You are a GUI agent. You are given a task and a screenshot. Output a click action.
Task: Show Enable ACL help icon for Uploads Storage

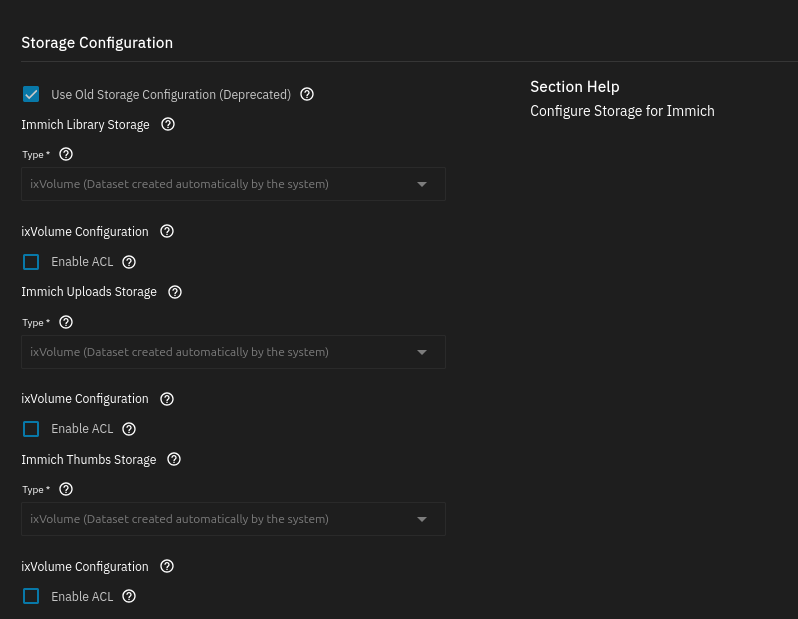click(129, 429)
